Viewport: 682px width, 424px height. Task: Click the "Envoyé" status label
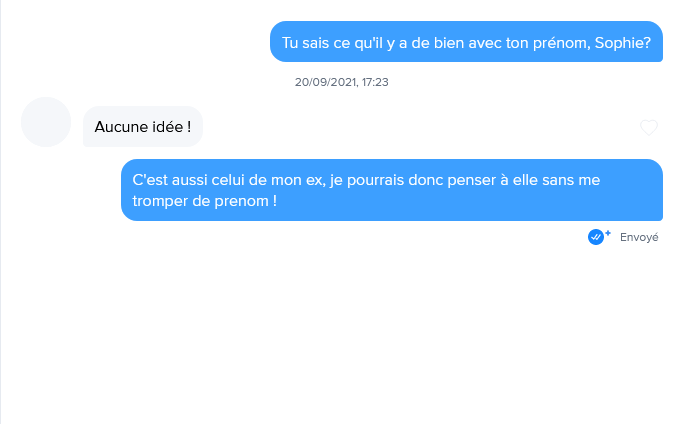click(639, 238)
